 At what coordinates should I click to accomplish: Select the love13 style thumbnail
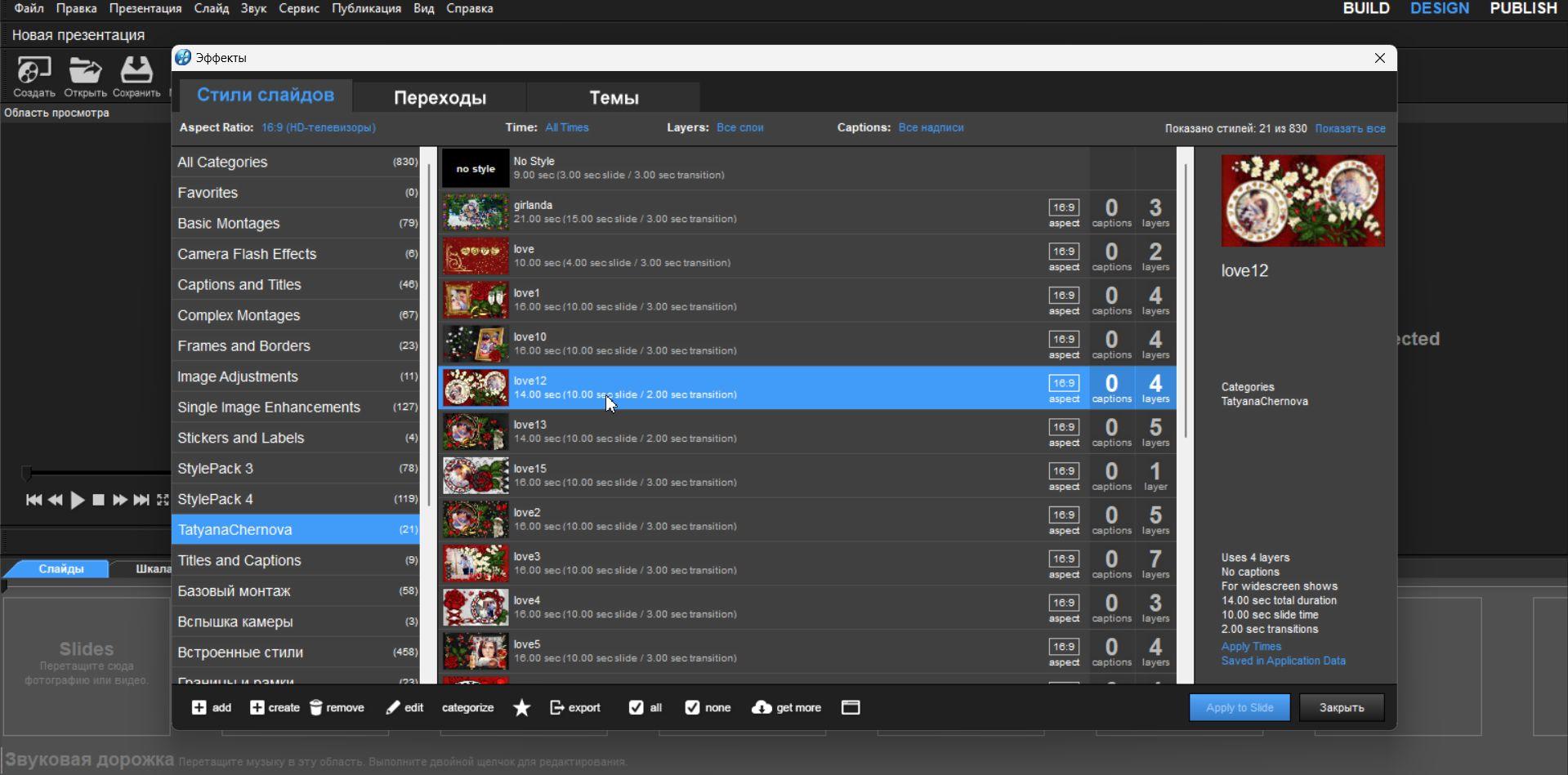476,432
